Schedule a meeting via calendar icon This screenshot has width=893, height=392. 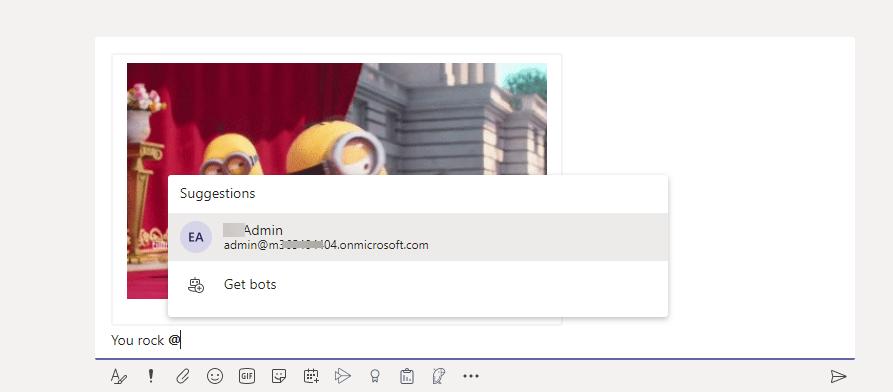(x=311, y=376)
